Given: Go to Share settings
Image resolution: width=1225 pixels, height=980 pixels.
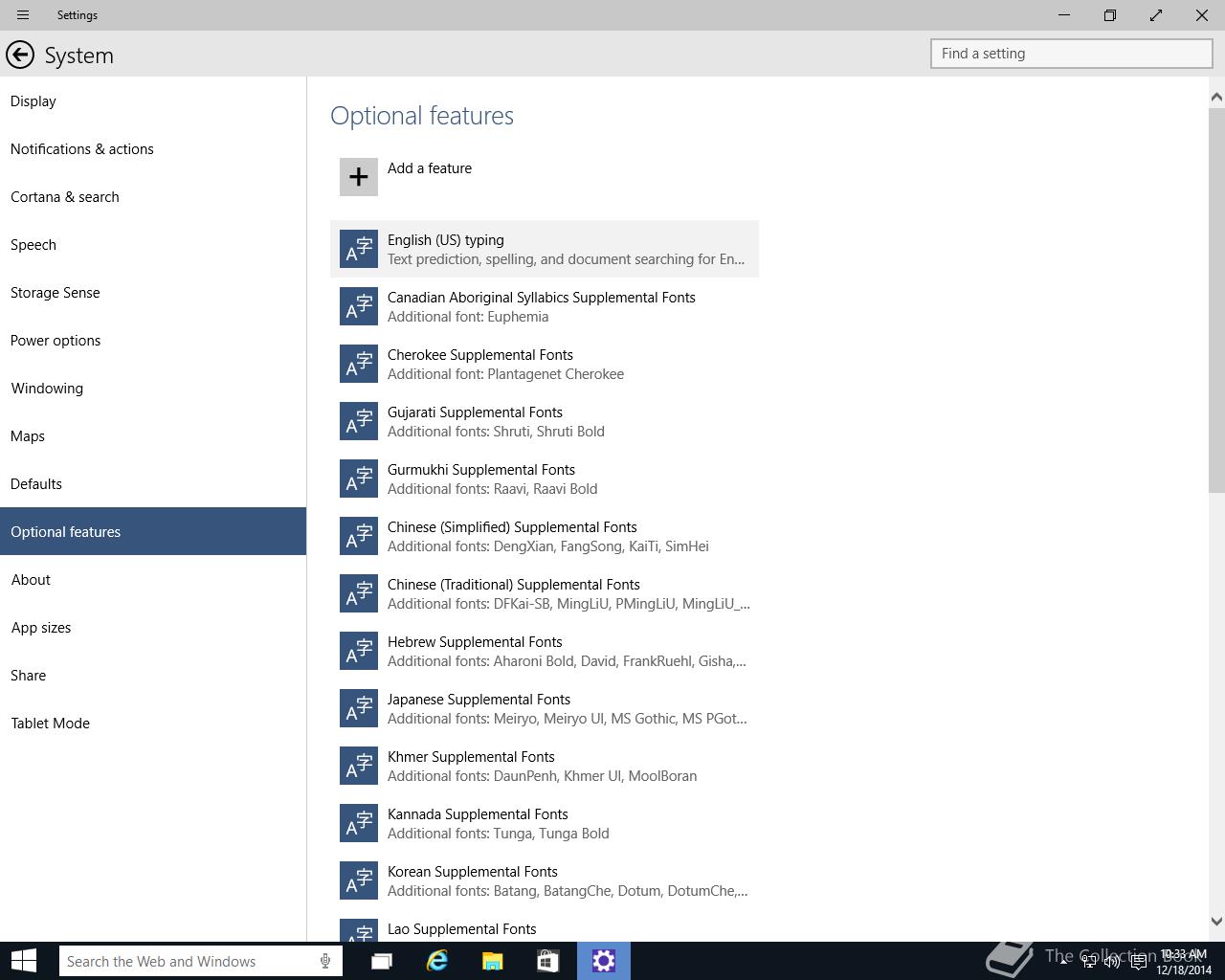Looking at the screenshot, I should (x=153, y=675).
